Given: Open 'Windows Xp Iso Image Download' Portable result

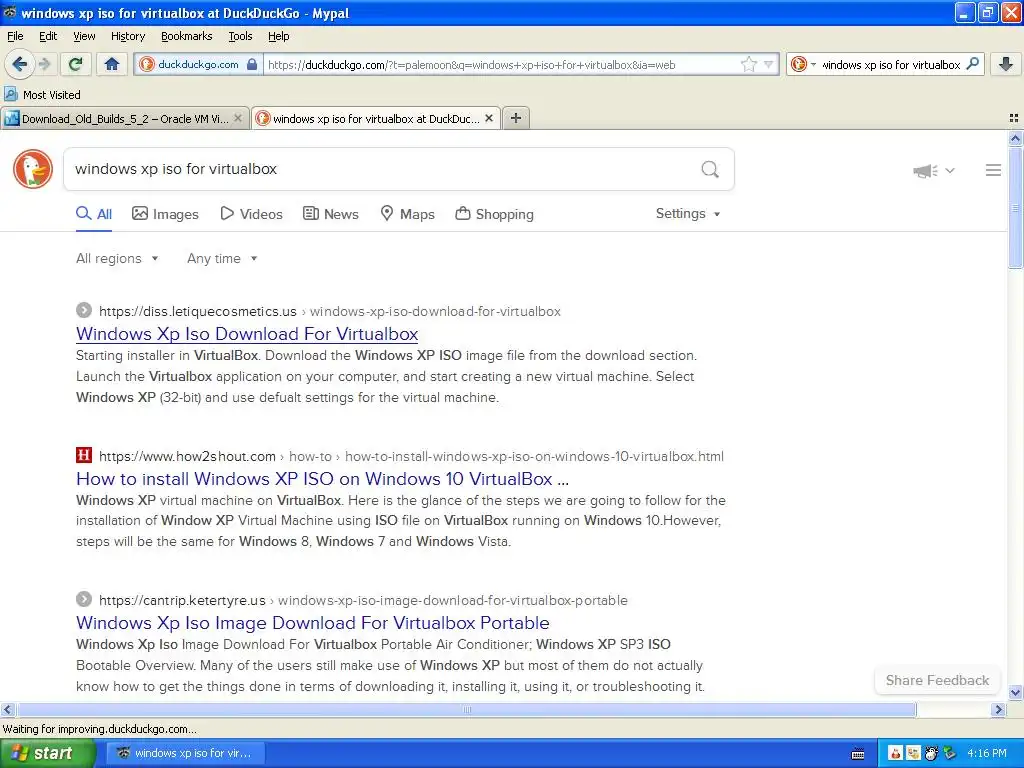Looking at the screenshot, I should [x=313, y=623].
